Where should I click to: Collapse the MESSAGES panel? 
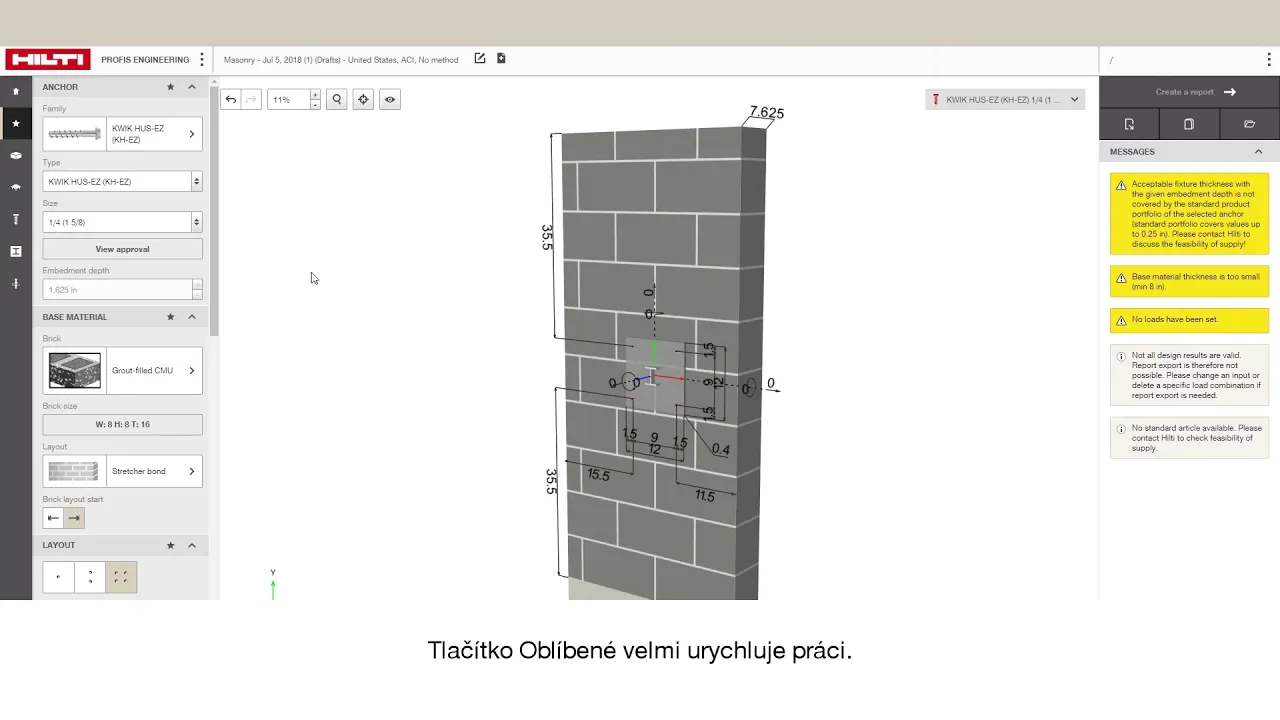(x=1258, y=152)
